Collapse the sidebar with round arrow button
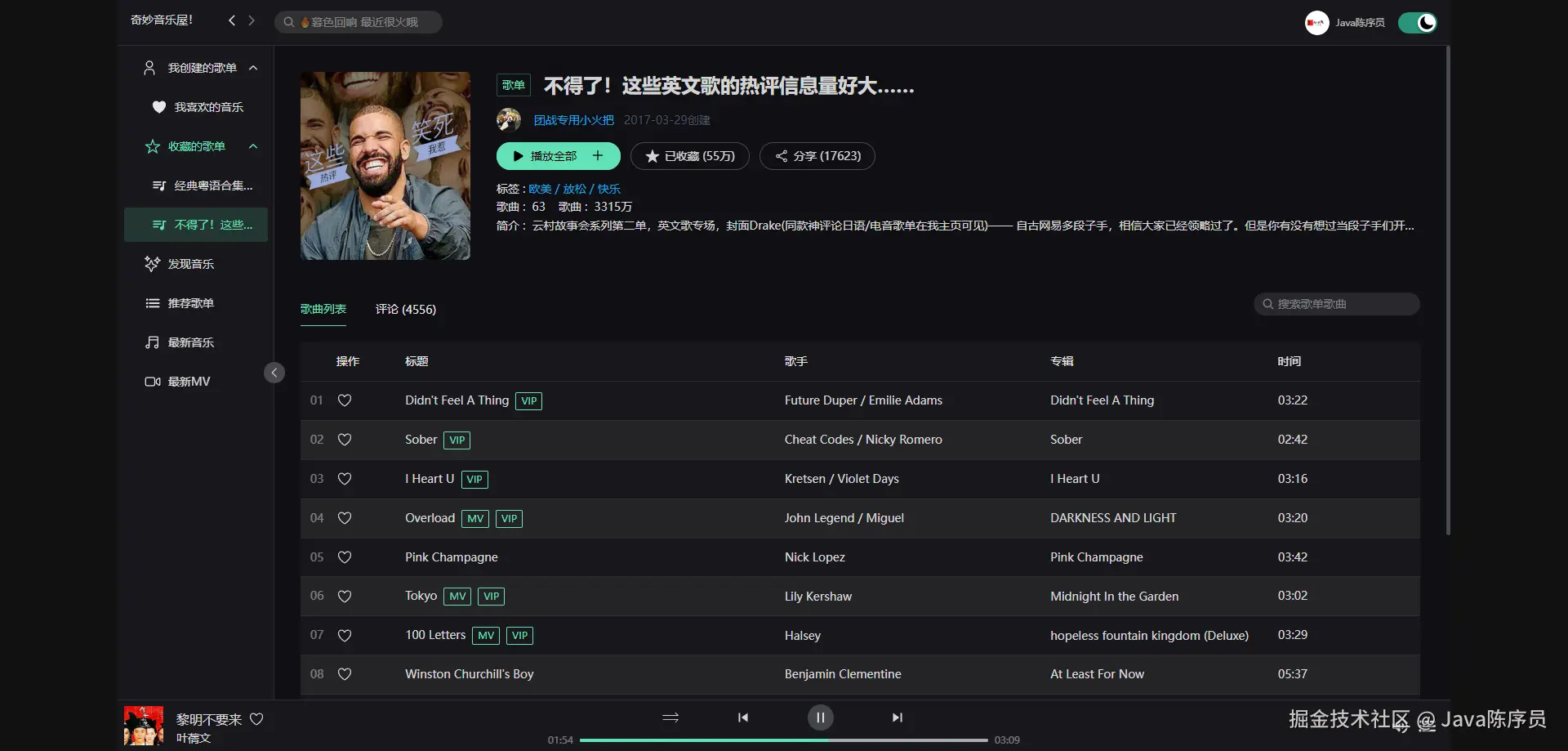The image size is (1568, 751). point(274,373)
